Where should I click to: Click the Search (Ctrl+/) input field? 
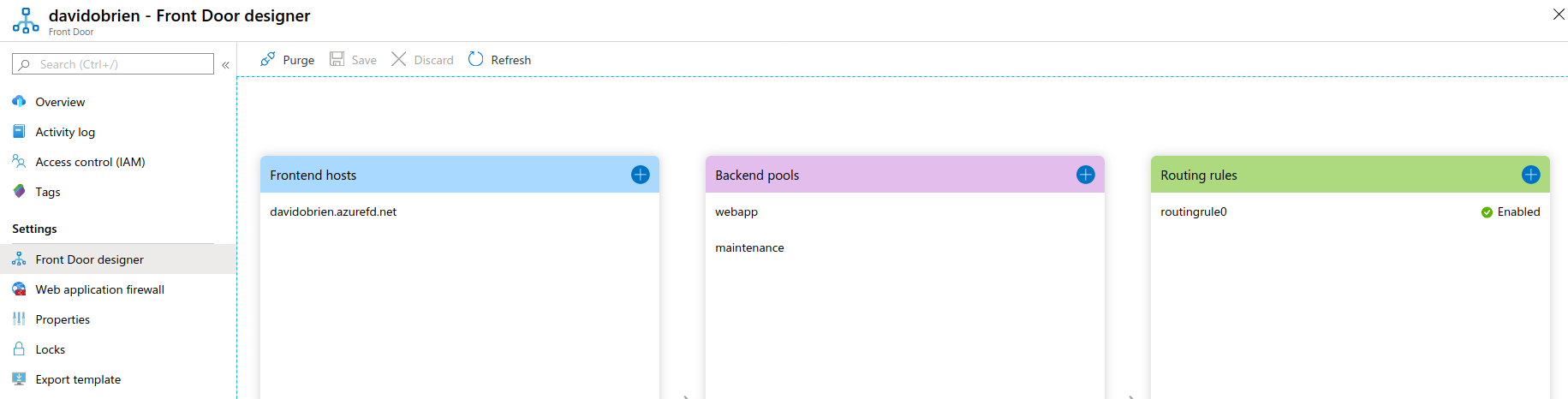[113, 64]
